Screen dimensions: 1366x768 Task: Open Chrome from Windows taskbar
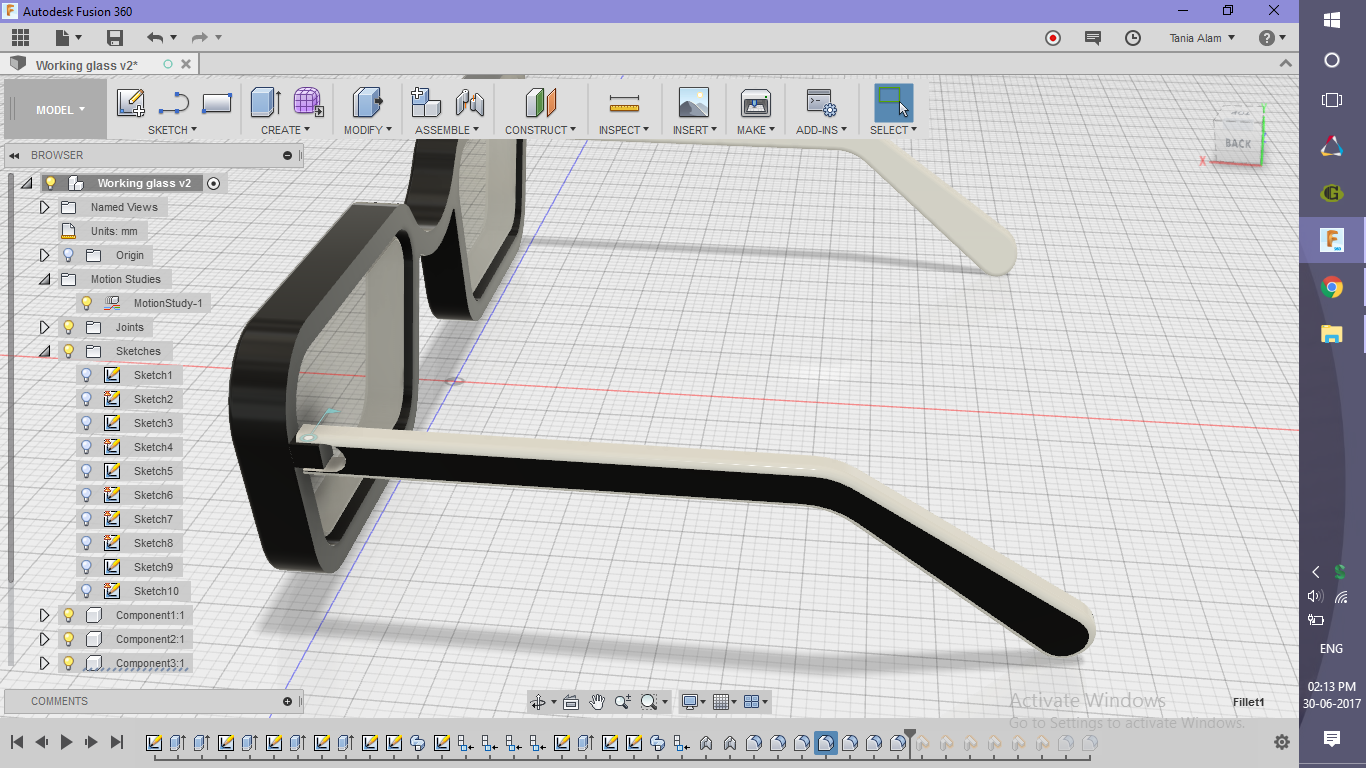pyautogui.click(x=1332, y=288)
